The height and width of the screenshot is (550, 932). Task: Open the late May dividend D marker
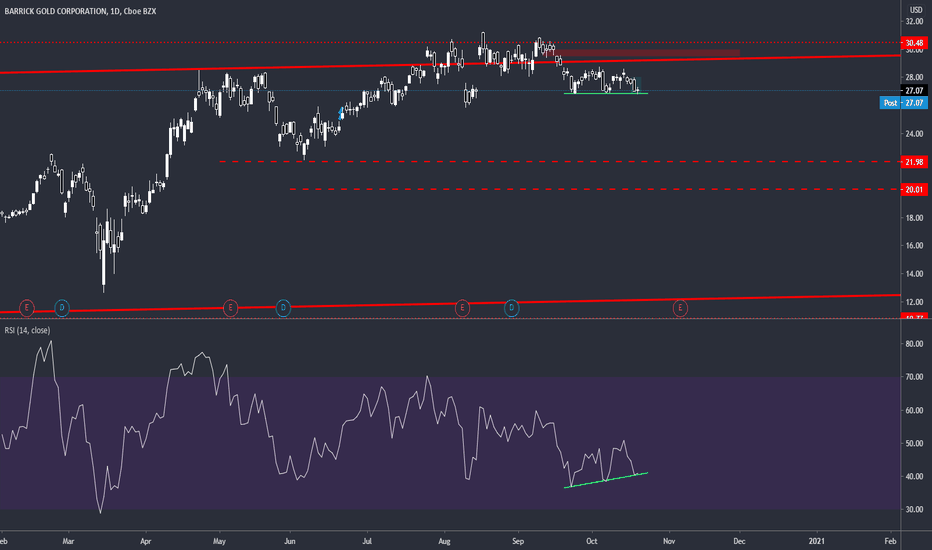pyautogui.click(x=284, y=308)
